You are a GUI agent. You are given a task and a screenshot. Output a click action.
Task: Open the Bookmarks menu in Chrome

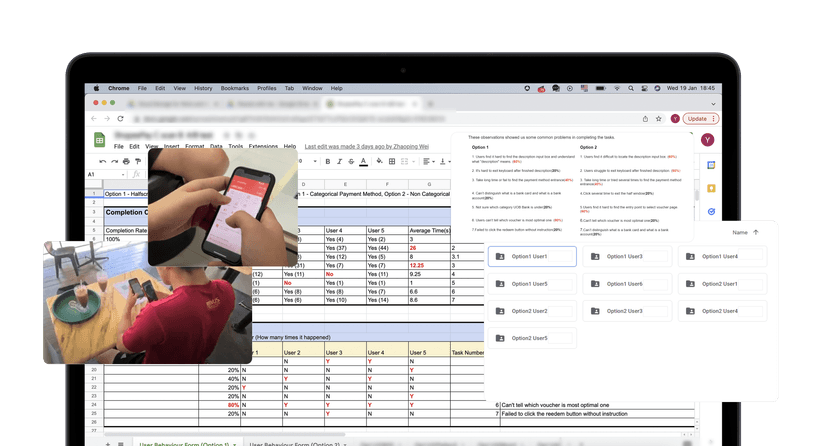[x=234, y=88]
